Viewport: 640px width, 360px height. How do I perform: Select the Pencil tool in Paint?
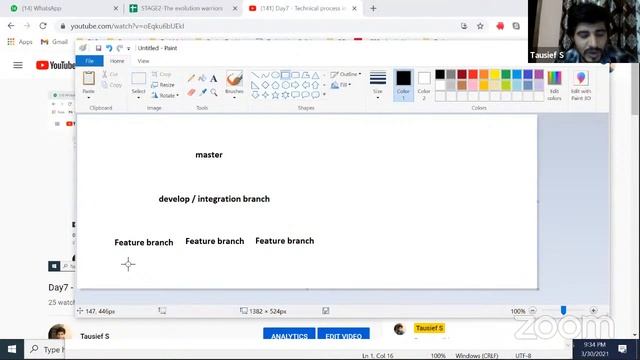[191, 78]
